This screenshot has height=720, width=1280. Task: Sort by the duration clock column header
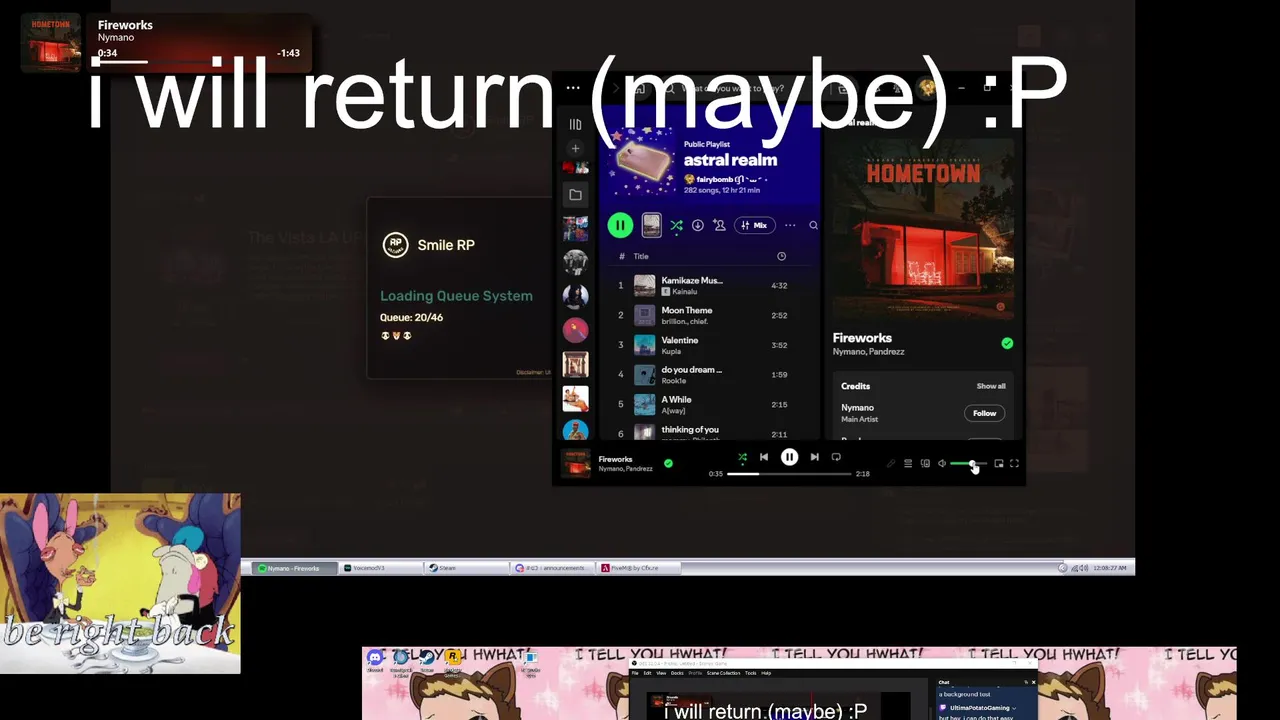(x=781, y=256)
